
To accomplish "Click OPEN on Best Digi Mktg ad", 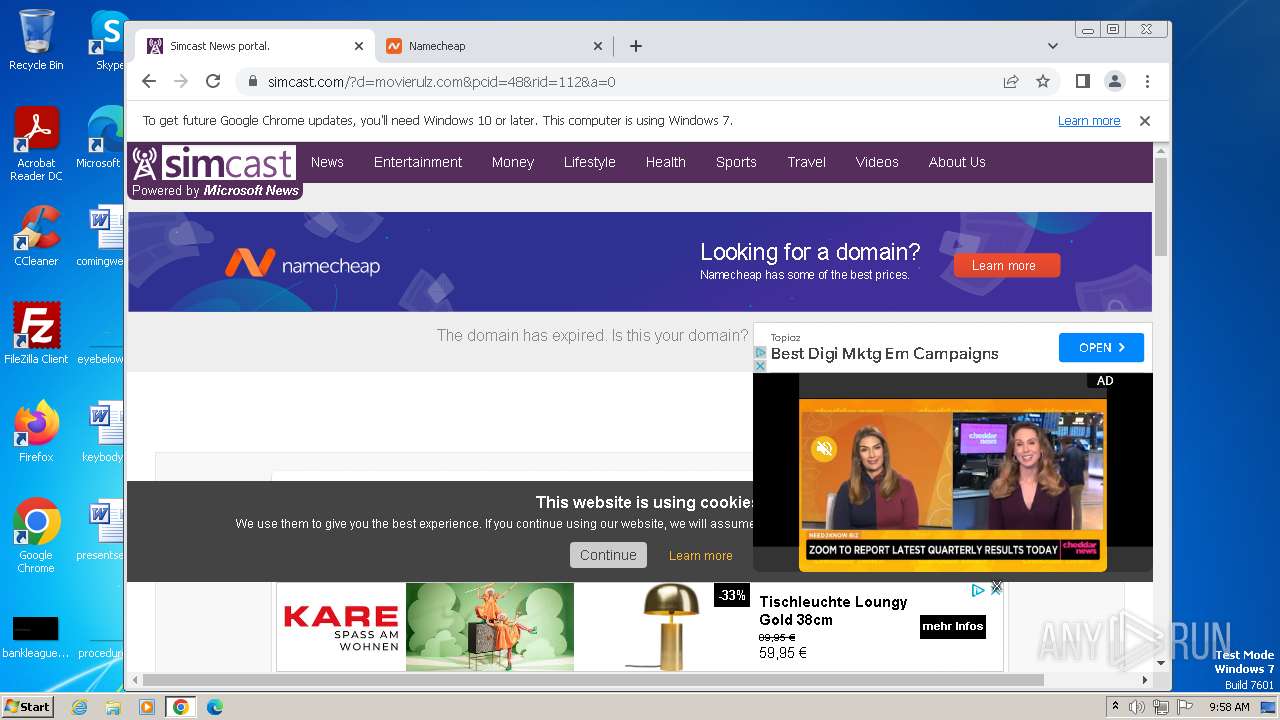I will click(x=1101, y=348).
